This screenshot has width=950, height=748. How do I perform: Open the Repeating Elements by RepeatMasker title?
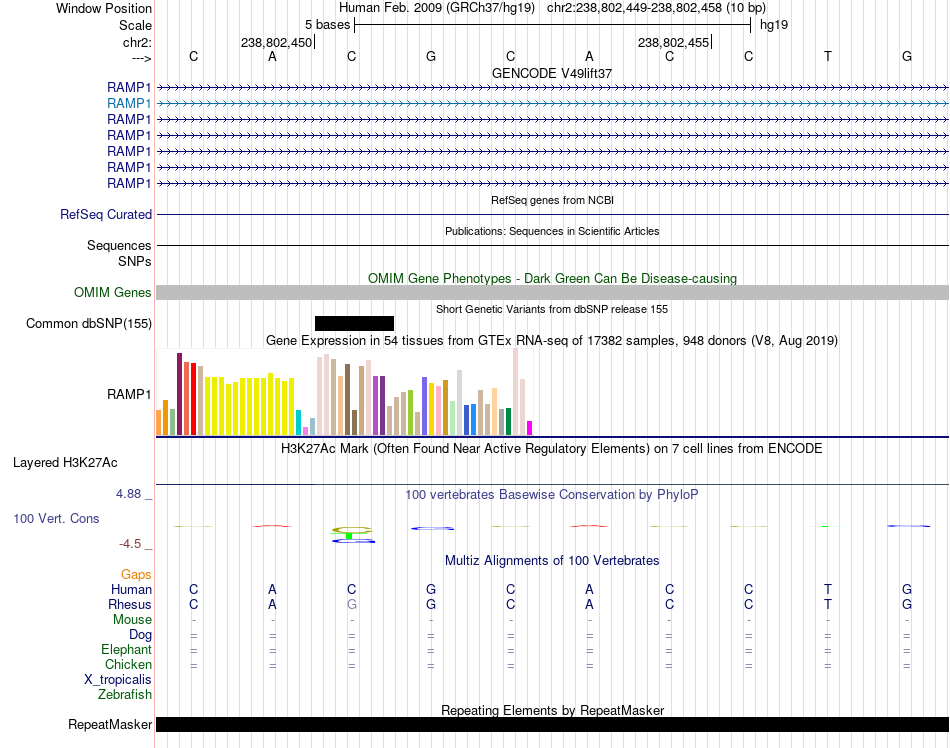552,710
